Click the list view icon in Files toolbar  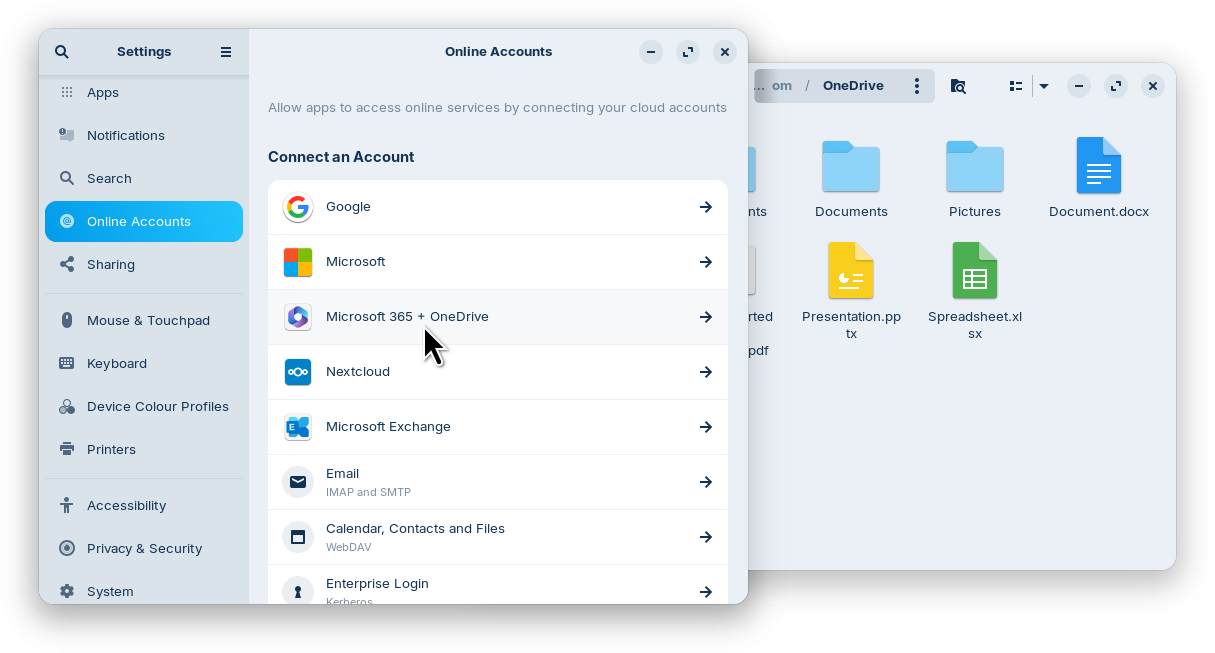pyautogui.click(x=1015, y=86)
